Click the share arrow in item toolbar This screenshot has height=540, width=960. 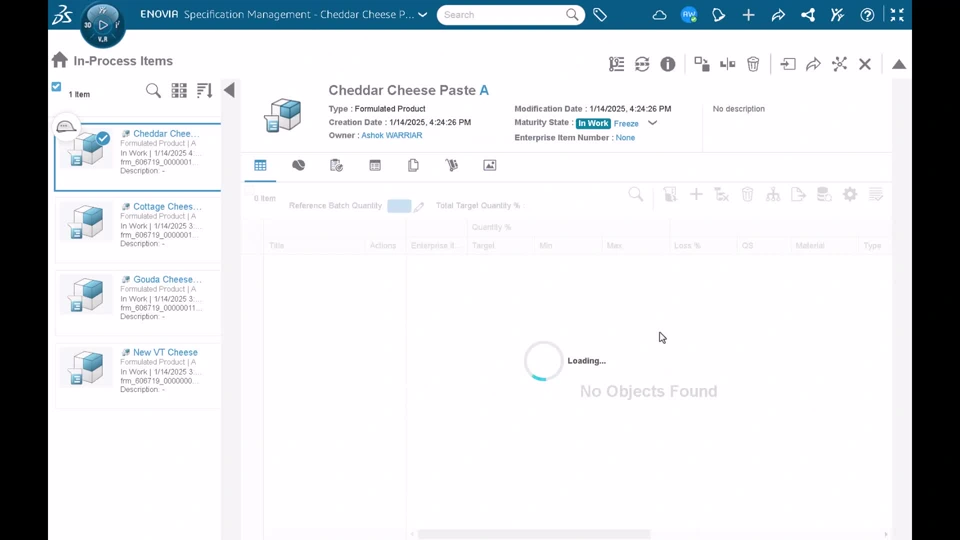coord(813,64)
